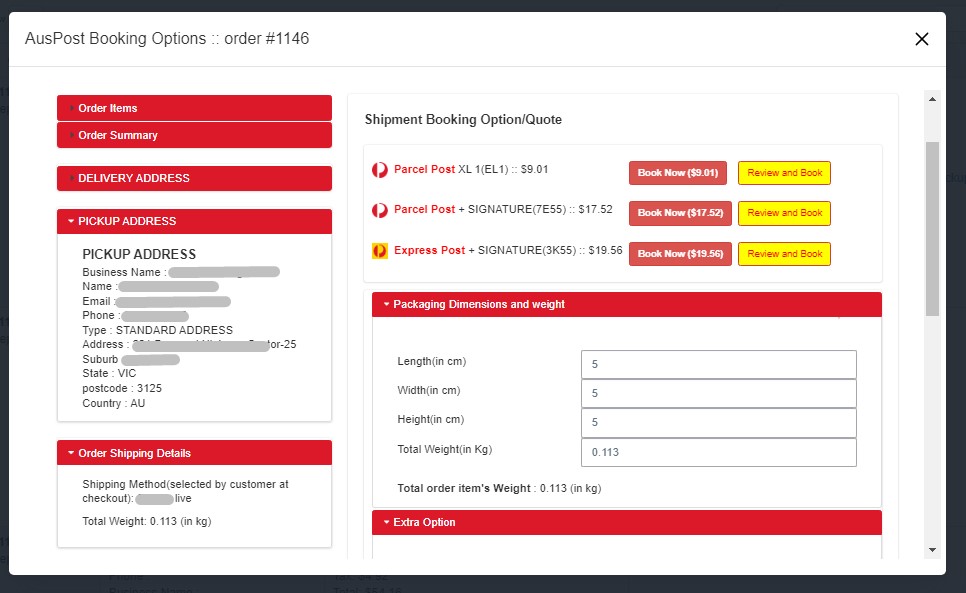Click 'Total order item's Weight' line
Image resolution: width=966 pixels, height=593 pixels.
coord(499,488)
